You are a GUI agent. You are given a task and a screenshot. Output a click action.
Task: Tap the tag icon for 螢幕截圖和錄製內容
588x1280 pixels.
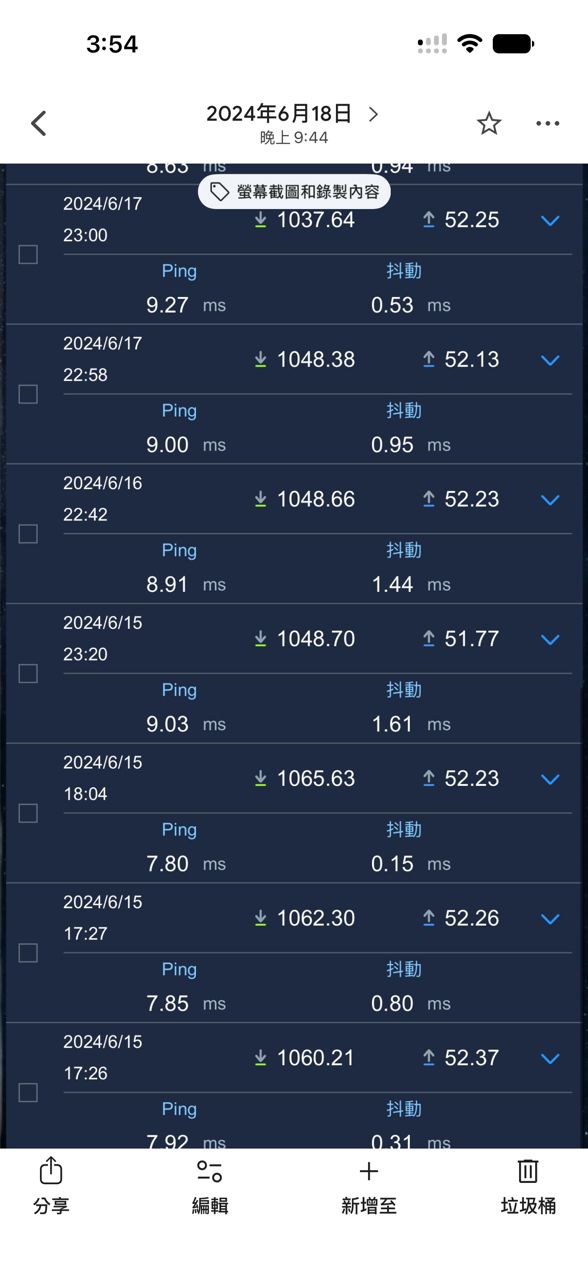219,192
